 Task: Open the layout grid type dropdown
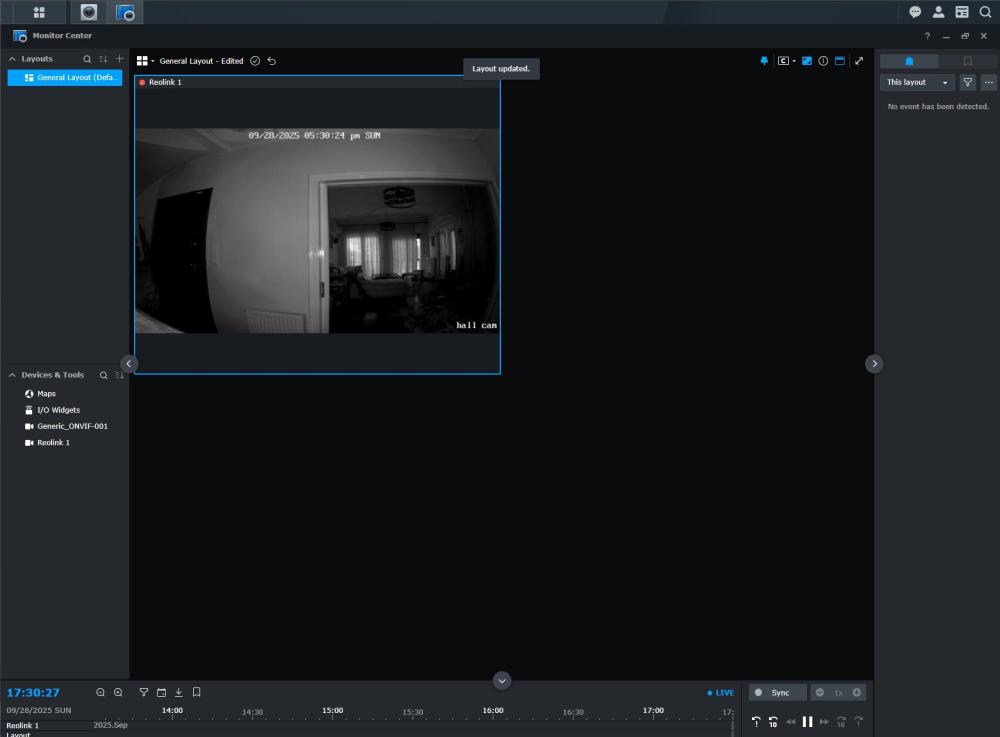(145, 61)
